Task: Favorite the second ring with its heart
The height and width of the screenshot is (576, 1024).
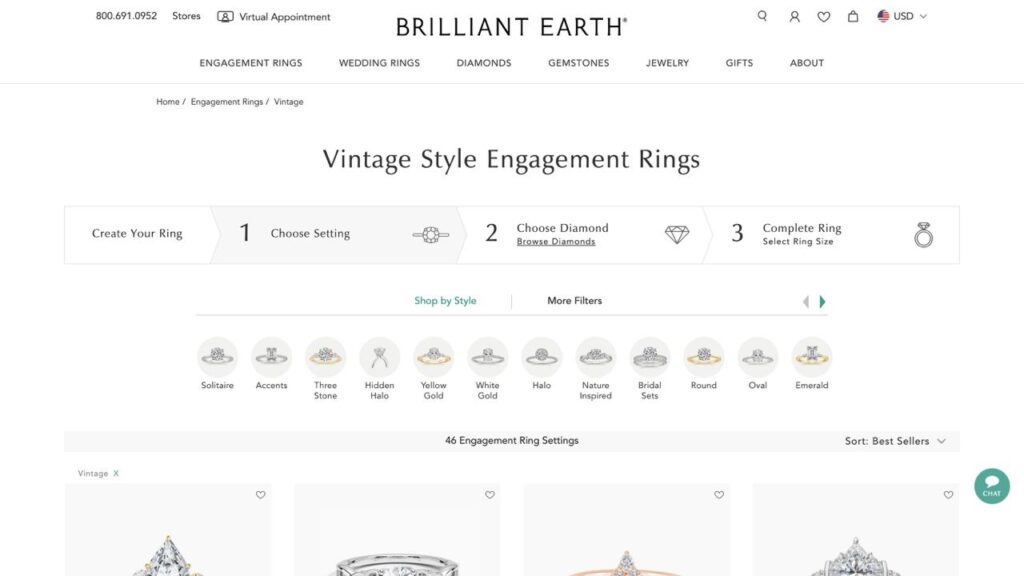Action: click(x=490, y=495)
